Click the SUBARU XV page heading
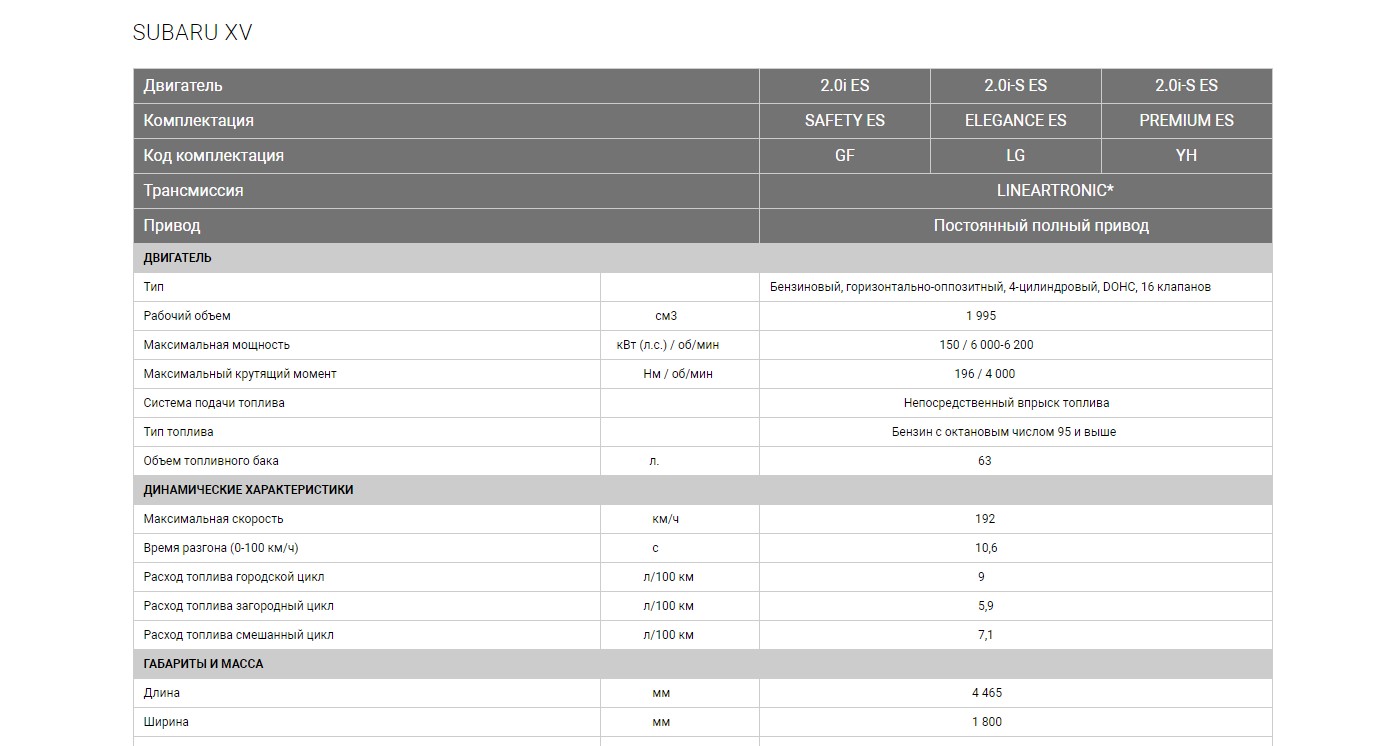This screenshot has width=1400, height=746. coord(192,33)
